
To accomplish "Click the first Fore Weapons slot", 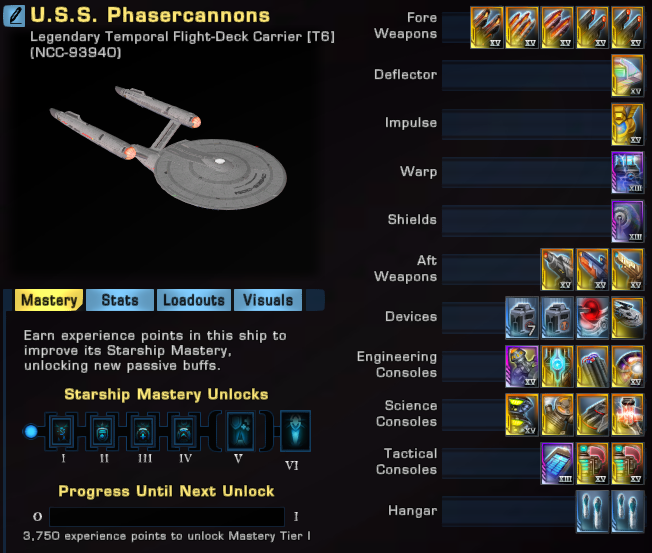I will [x=487, y=27].
